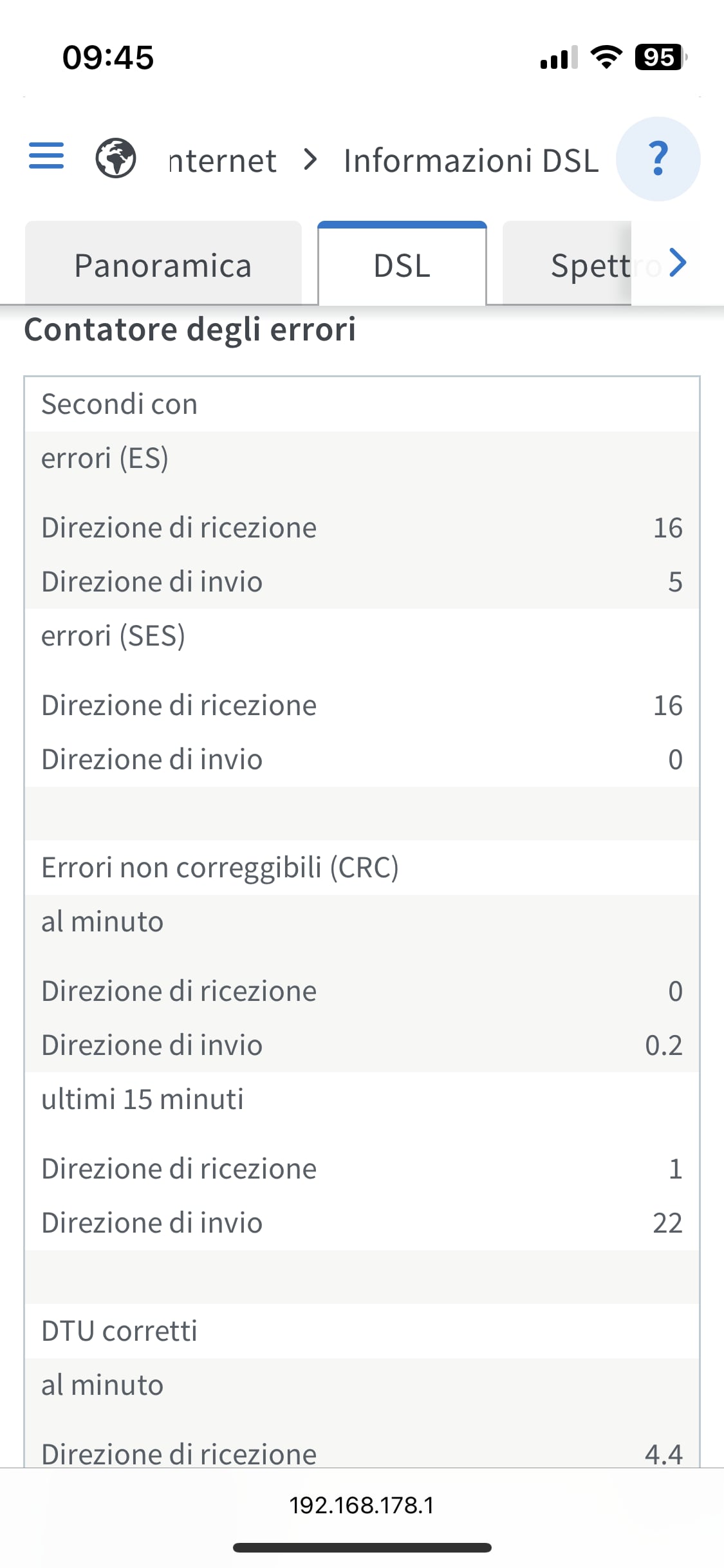The image size is (724, 1568).
Task: Switch to the Panoramica tab
Action: (163, 264)
